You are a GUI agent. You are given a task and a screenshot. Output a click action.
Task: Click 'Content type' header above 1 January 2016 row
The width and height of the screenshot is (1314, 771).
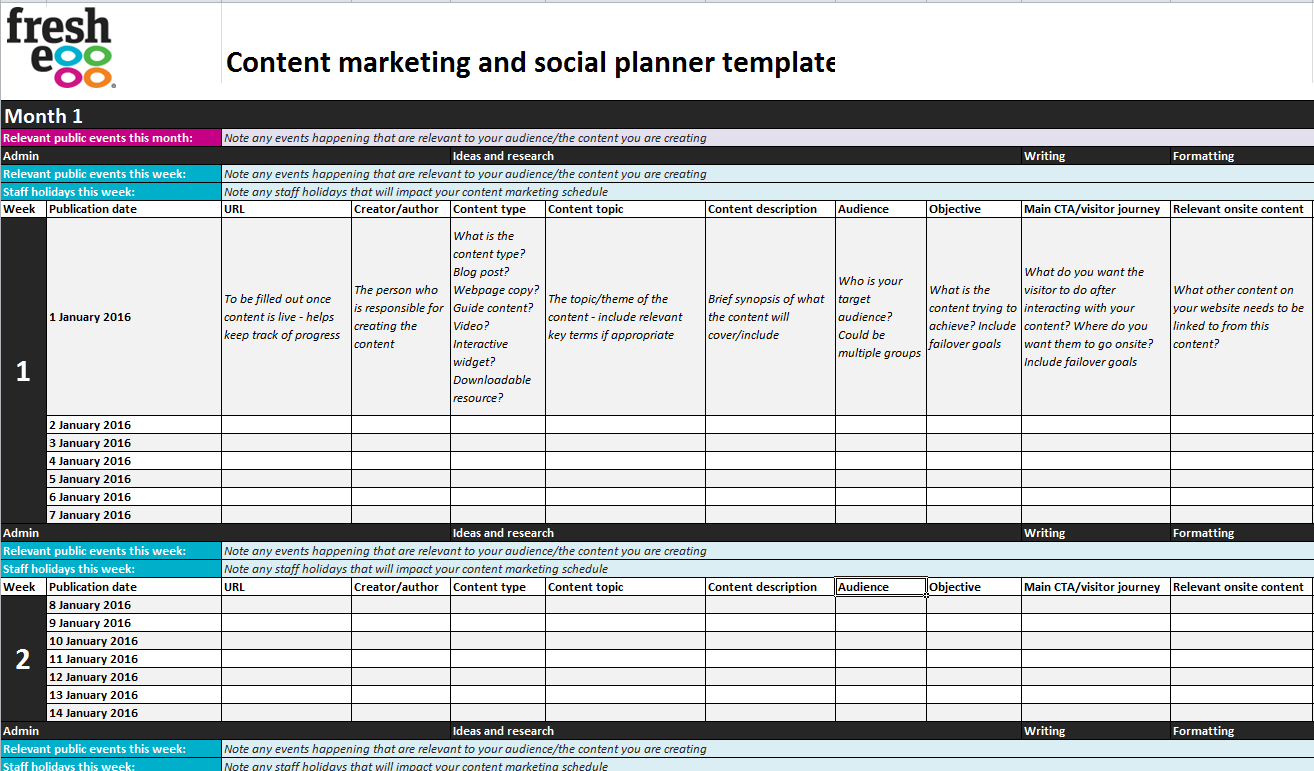(x=498, y=209)
